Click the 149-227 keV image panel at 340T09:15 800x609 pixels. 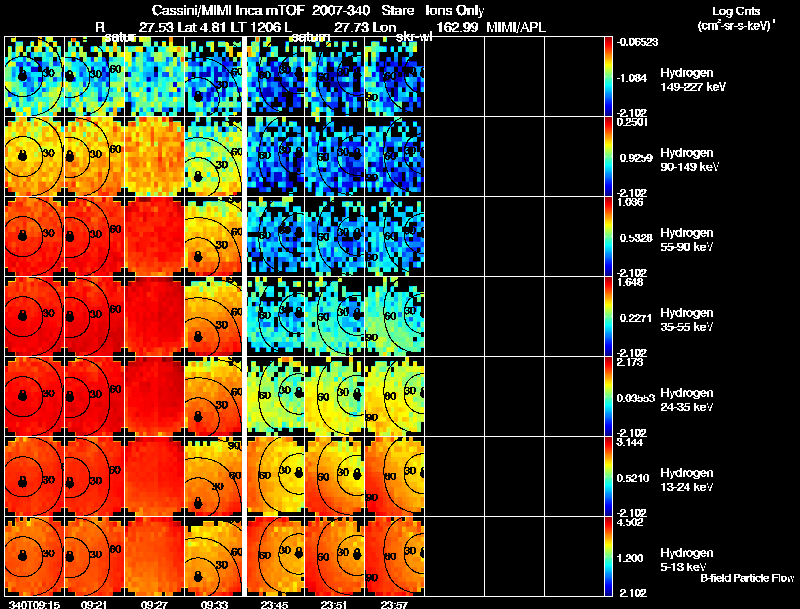(35, 77)
